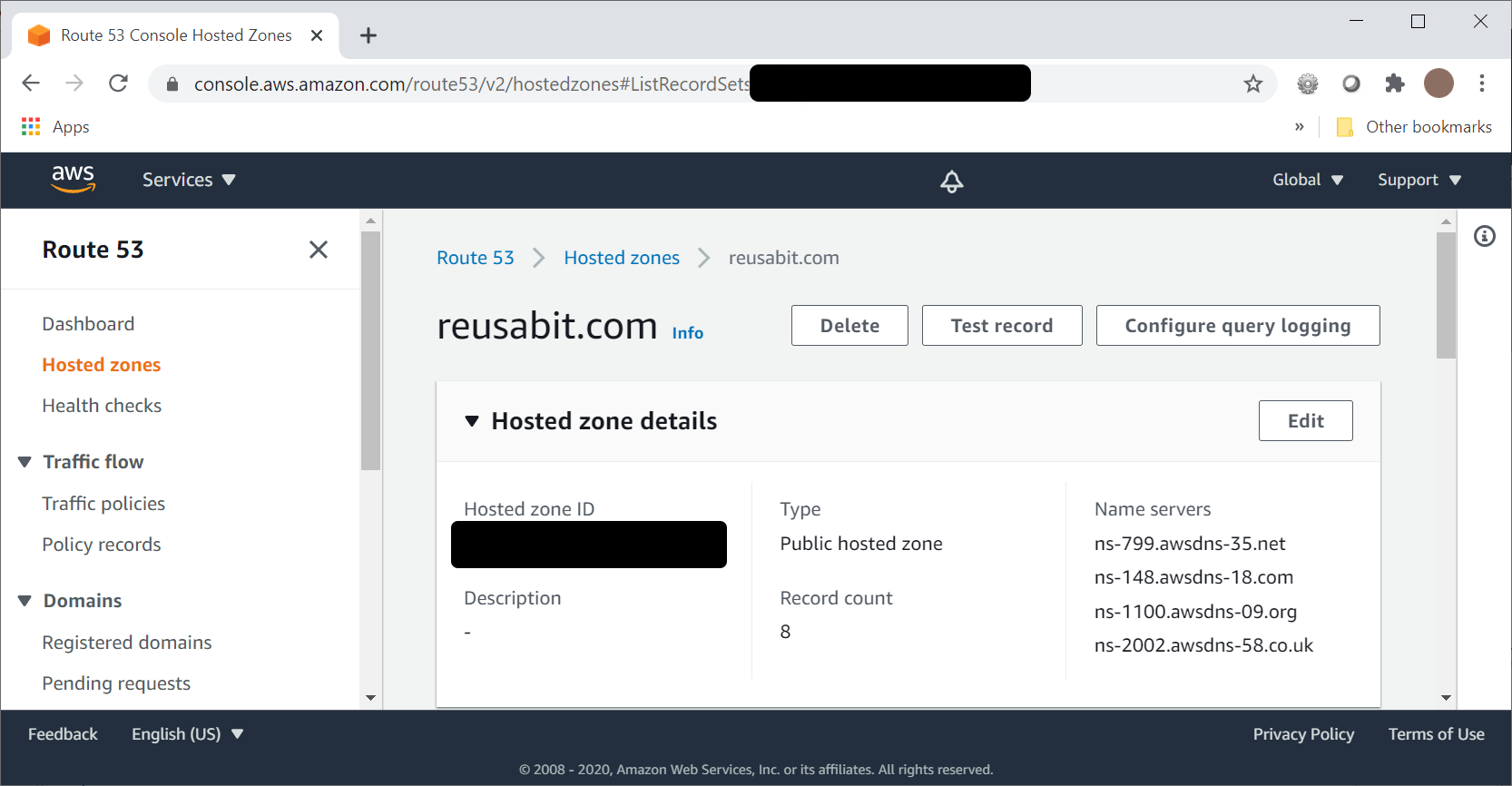This screenshot has width=1512, height=786.
Task: Select Hosted zones in the sidebar
Action: pos(102,365)
